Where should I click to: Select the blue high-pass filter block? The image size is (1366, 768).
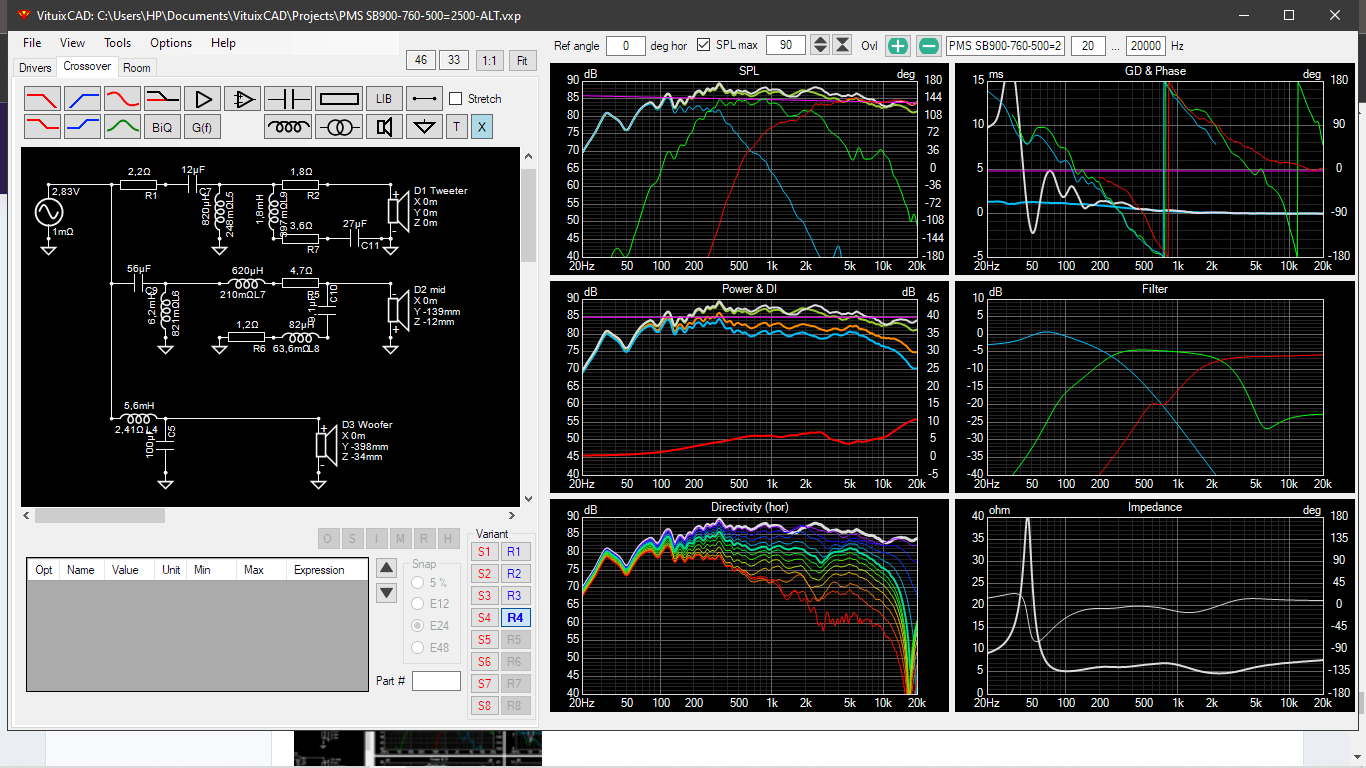click(82, 99)
